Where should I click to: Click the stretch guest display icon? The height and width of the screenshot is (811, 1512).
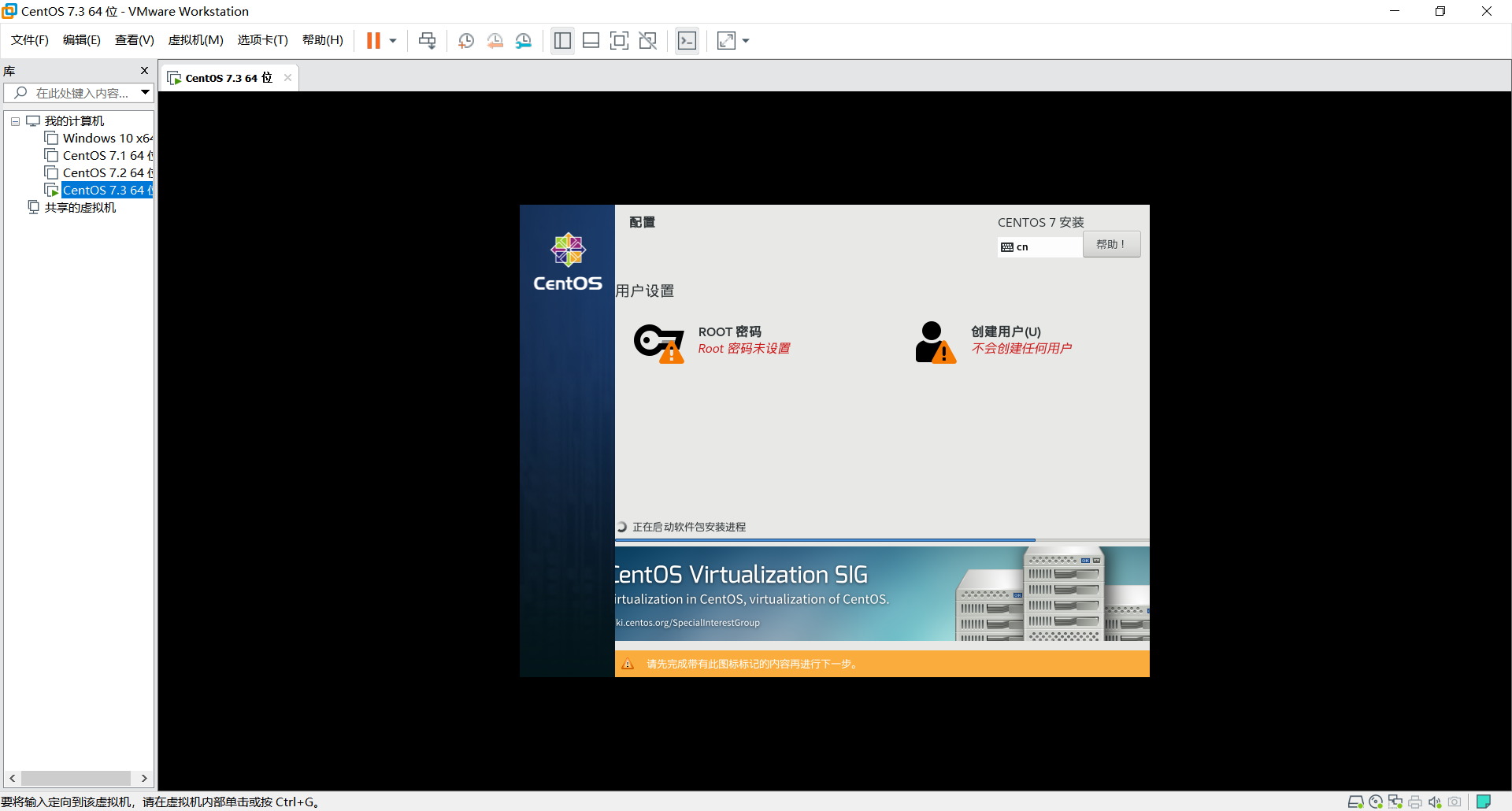coord(726,41)
